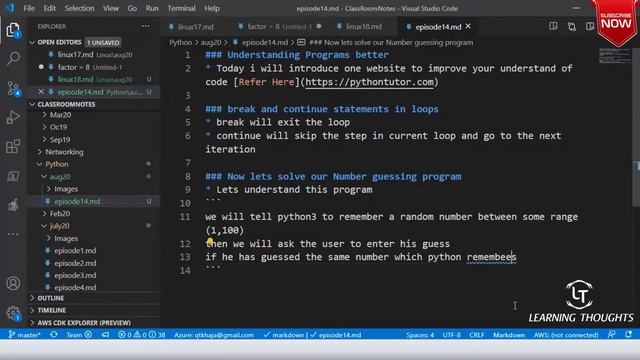Open Explorer more actions ellipsis
Screen dimensions: 640x360
[x=146, y=26]
